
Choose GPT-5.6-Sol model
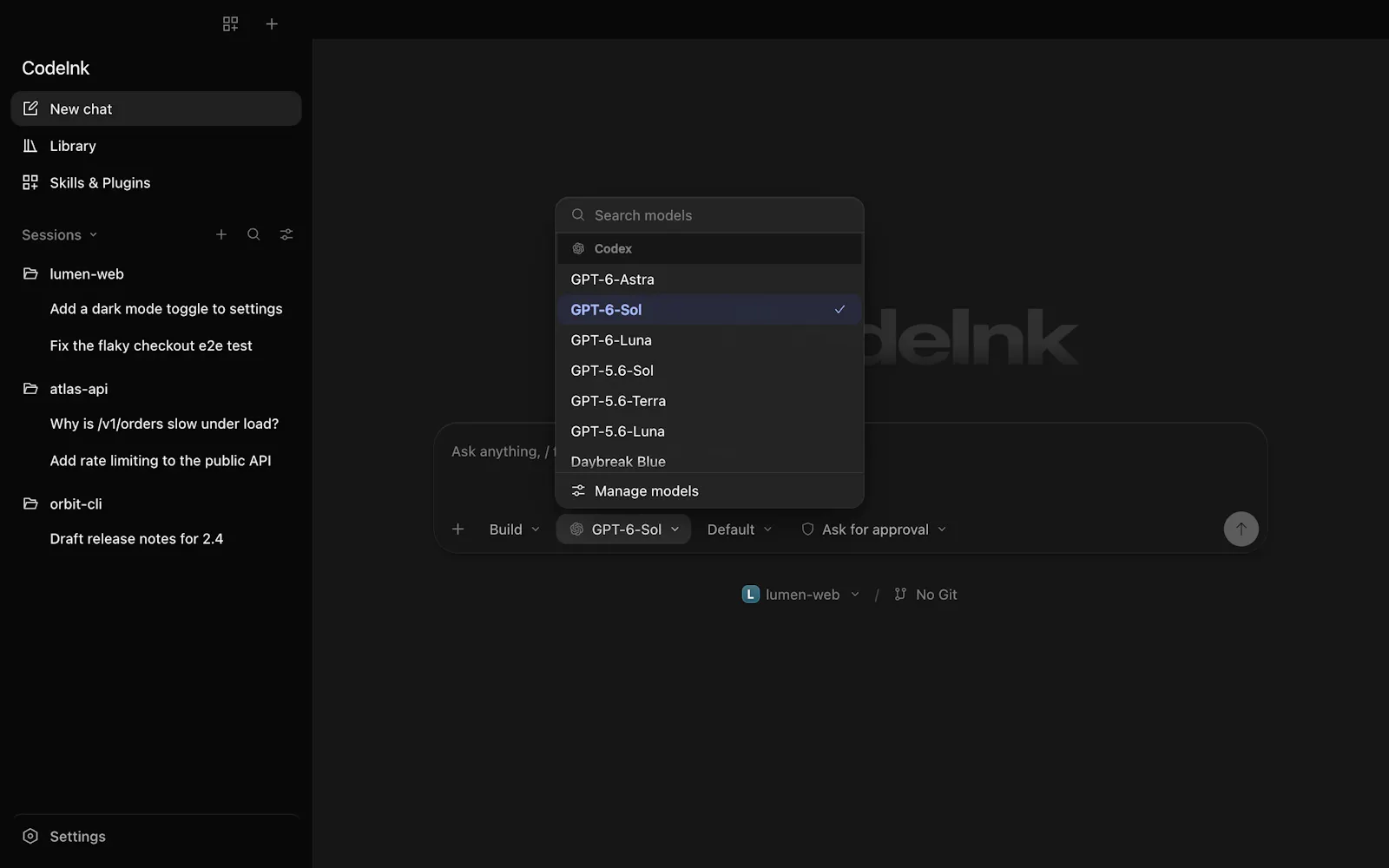(x=709, y=371)
